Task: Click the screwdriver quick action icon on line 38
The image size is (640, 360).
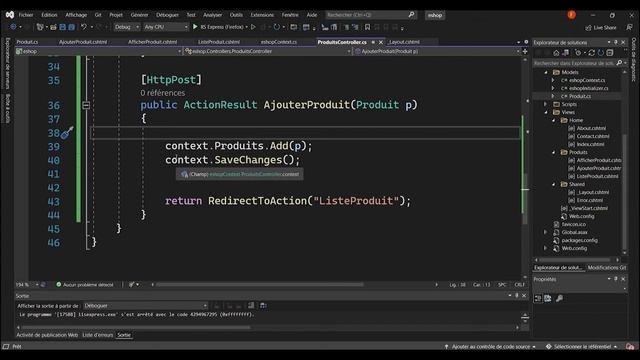Action: (x=67, y=132)
